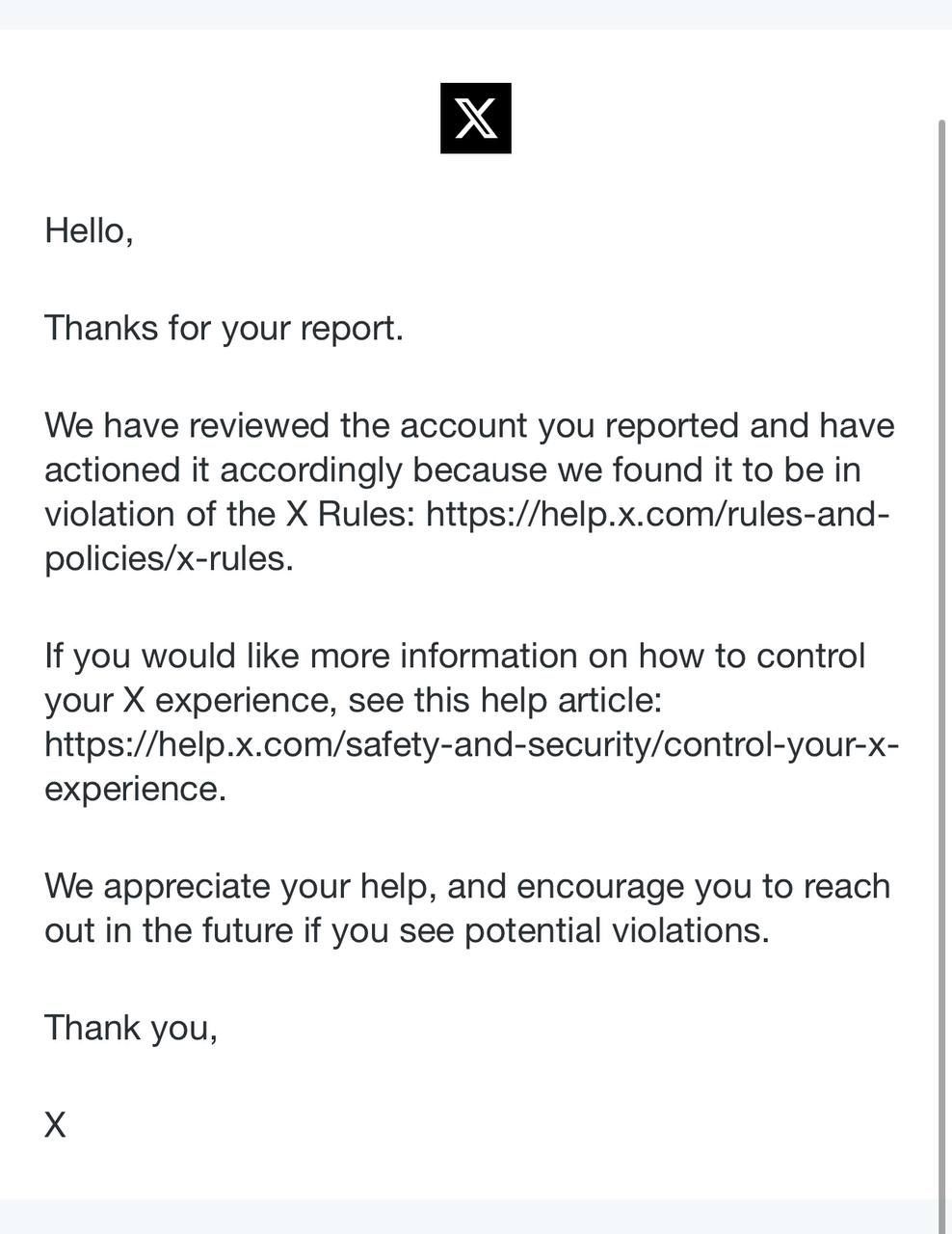Click the 'experience.' link continuation text

point(135,789)
